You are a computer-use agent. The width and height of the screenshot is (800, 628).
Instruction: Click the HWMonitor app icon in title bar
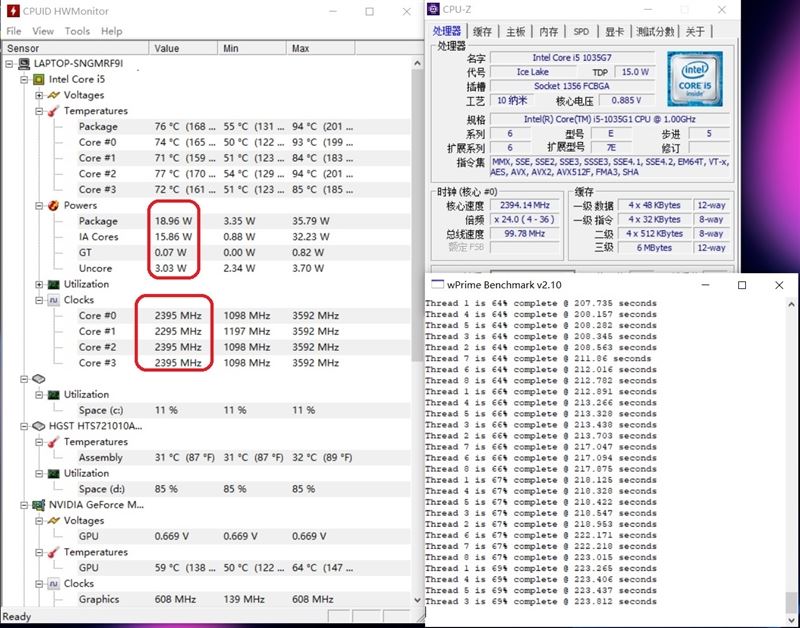click(x=13, y=11)
